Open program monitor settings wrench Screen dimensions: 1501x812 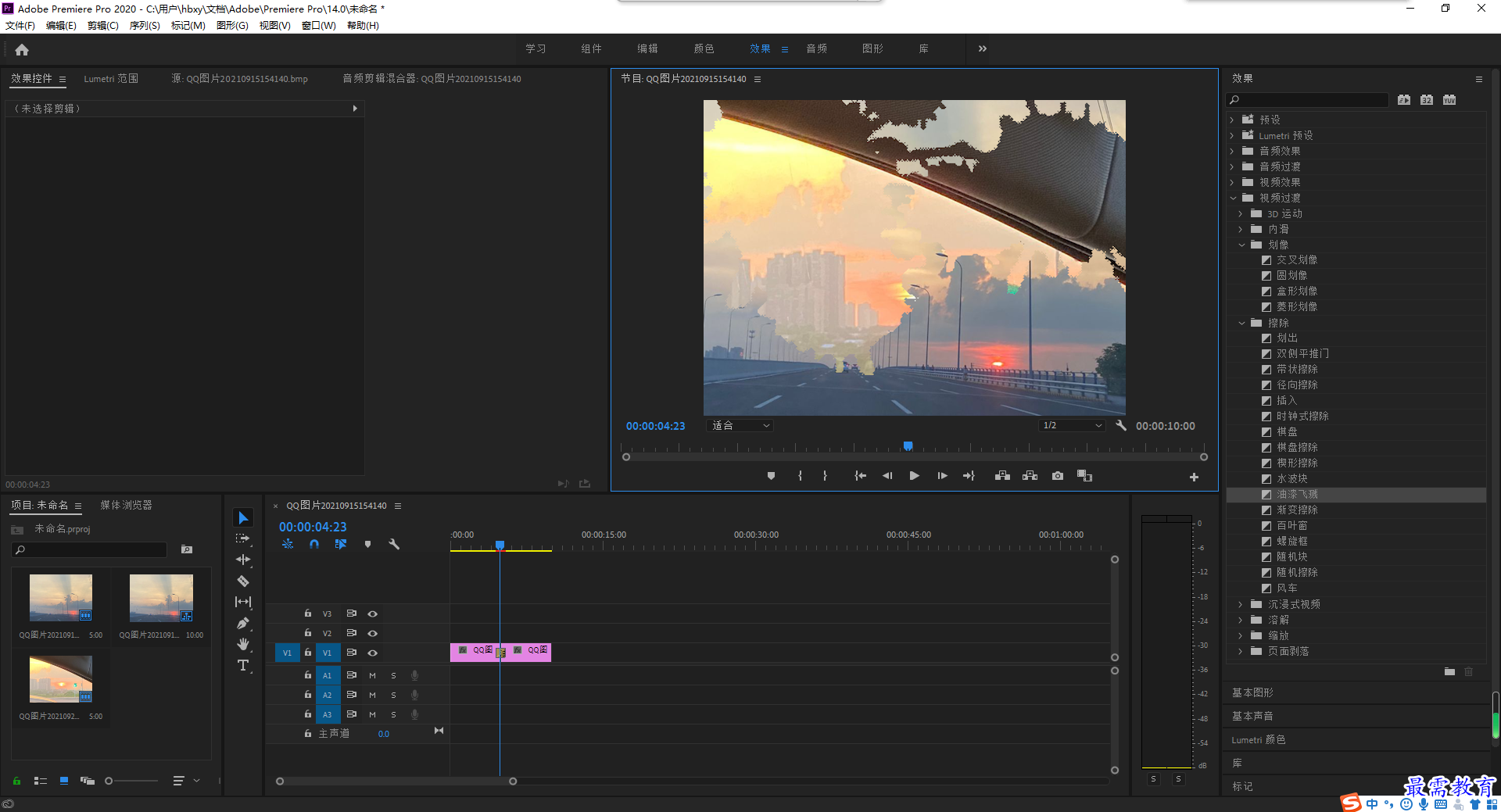point(1121,425)
